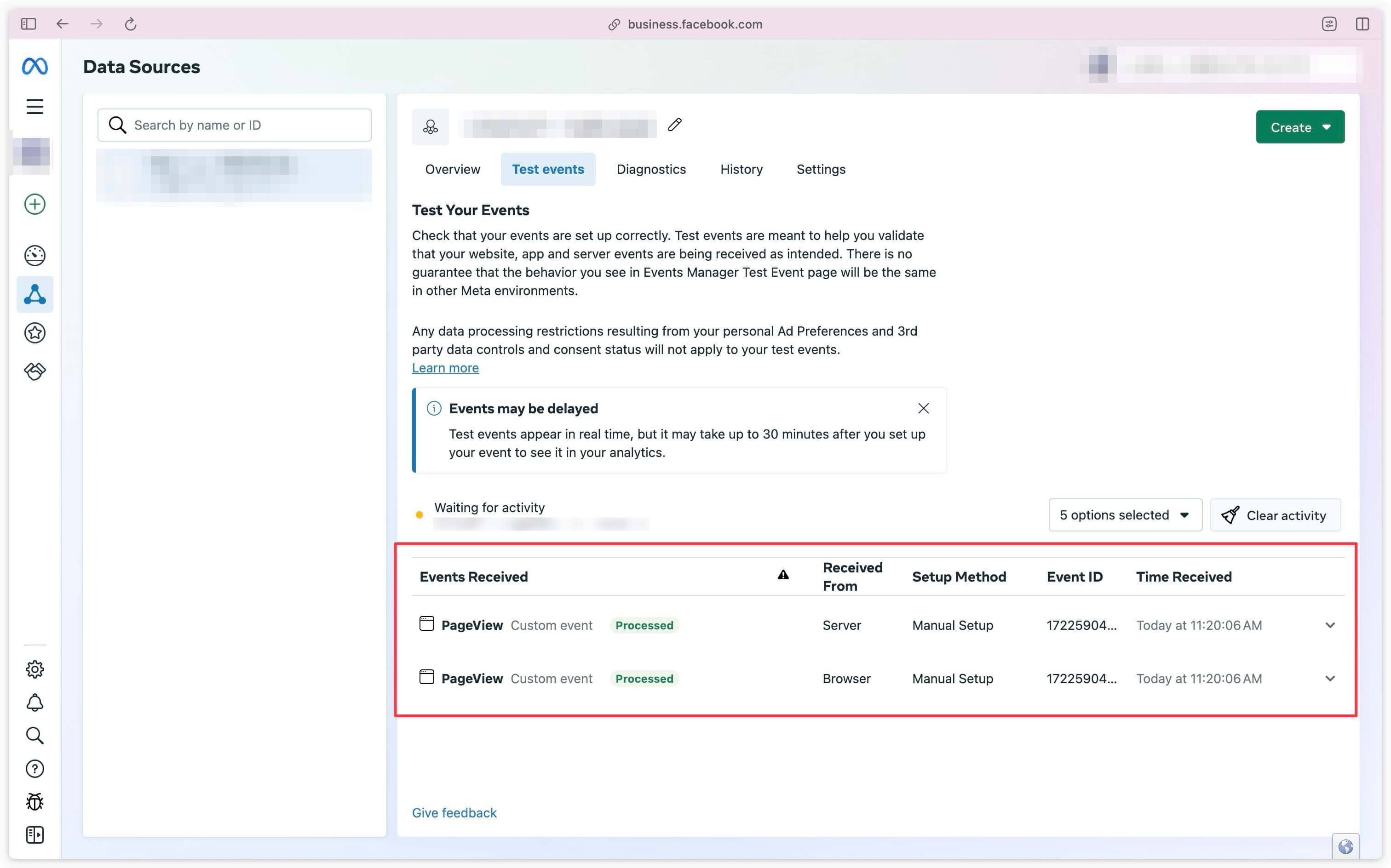Click the star/favorites icon in sidebar
1391x868 pixels.
34,333
